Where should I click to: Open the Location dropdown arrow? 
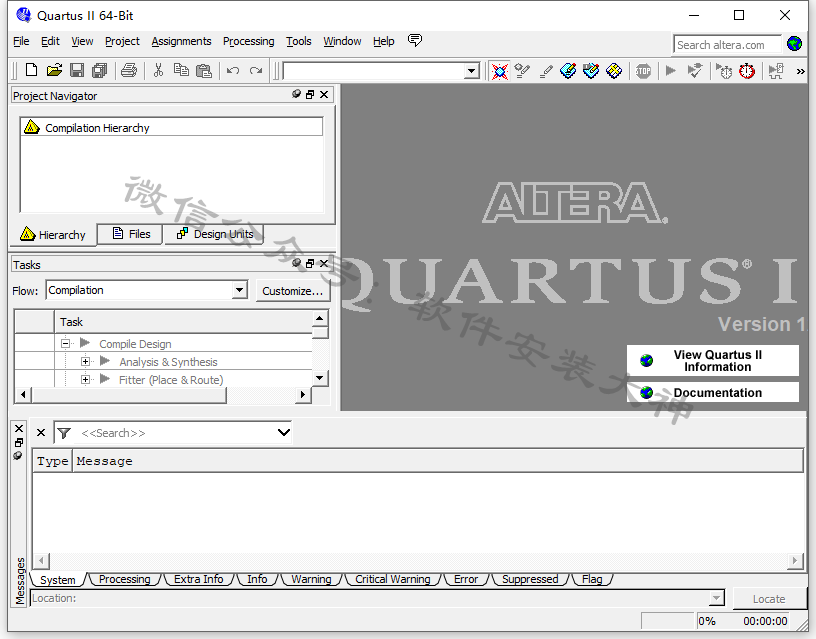tap(717, 598)
